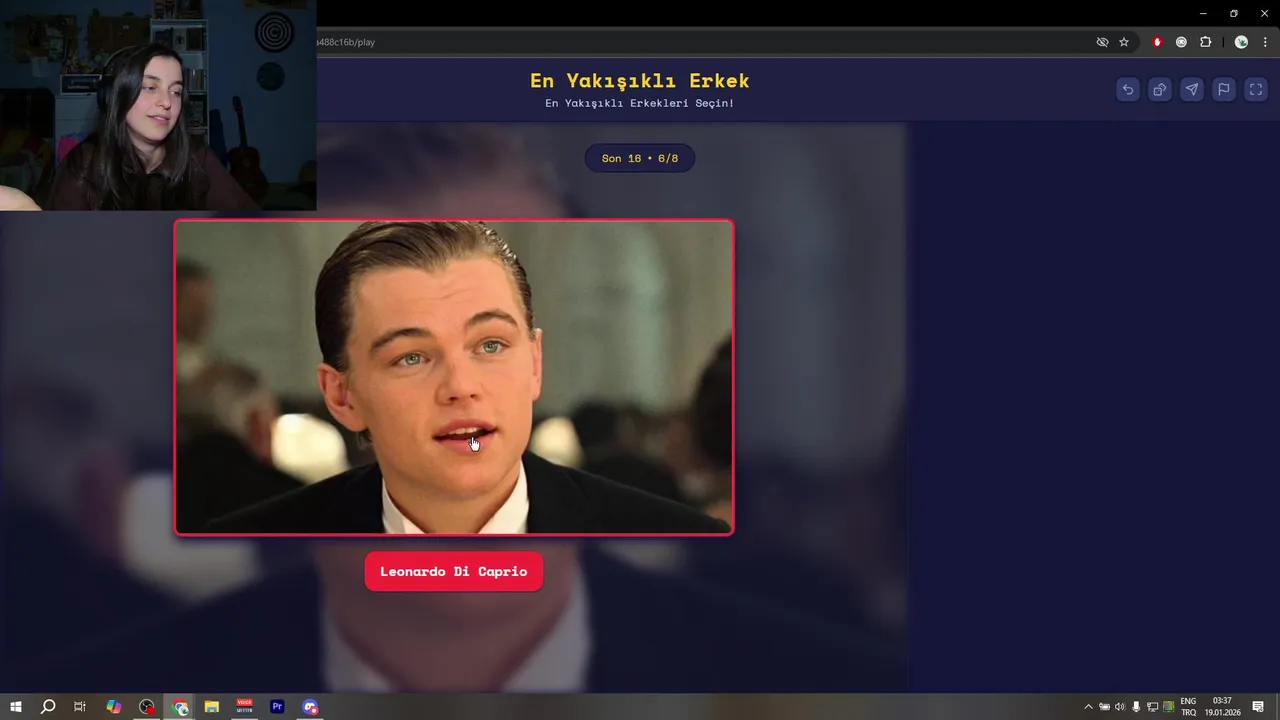This screenshot has height=720, width=1280.
Task: Toggle fullscreen with the corner-brackets icon
Action: (x=1255, y=90)
